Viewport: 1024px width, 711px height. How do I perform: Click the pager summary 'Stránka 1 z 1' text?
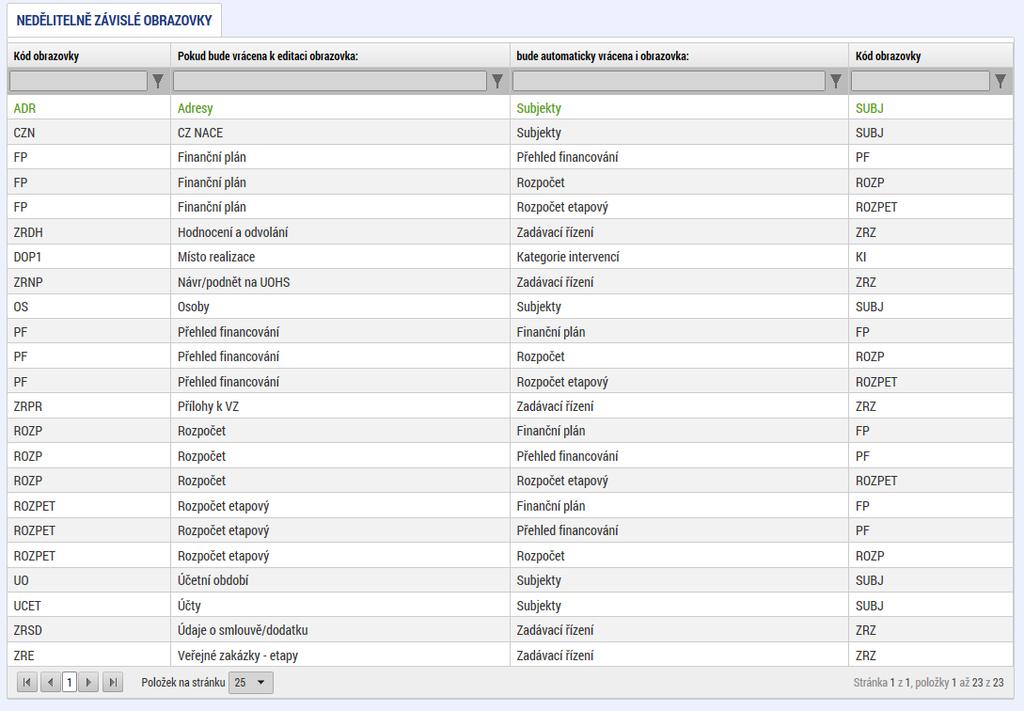882,682
